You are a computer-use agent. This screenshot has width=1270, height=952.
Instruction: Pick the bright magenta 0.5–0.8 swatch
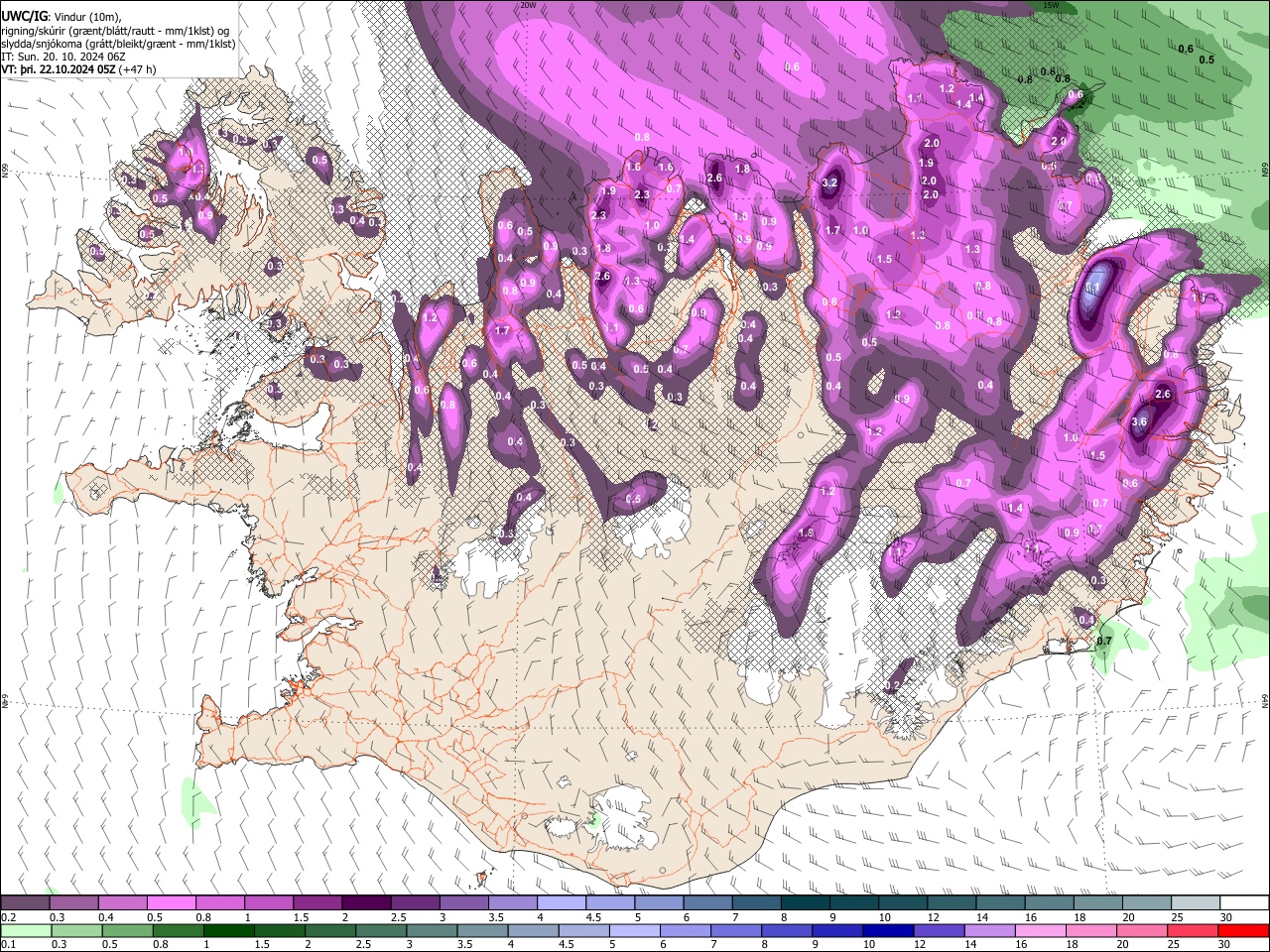click(171, 903)
